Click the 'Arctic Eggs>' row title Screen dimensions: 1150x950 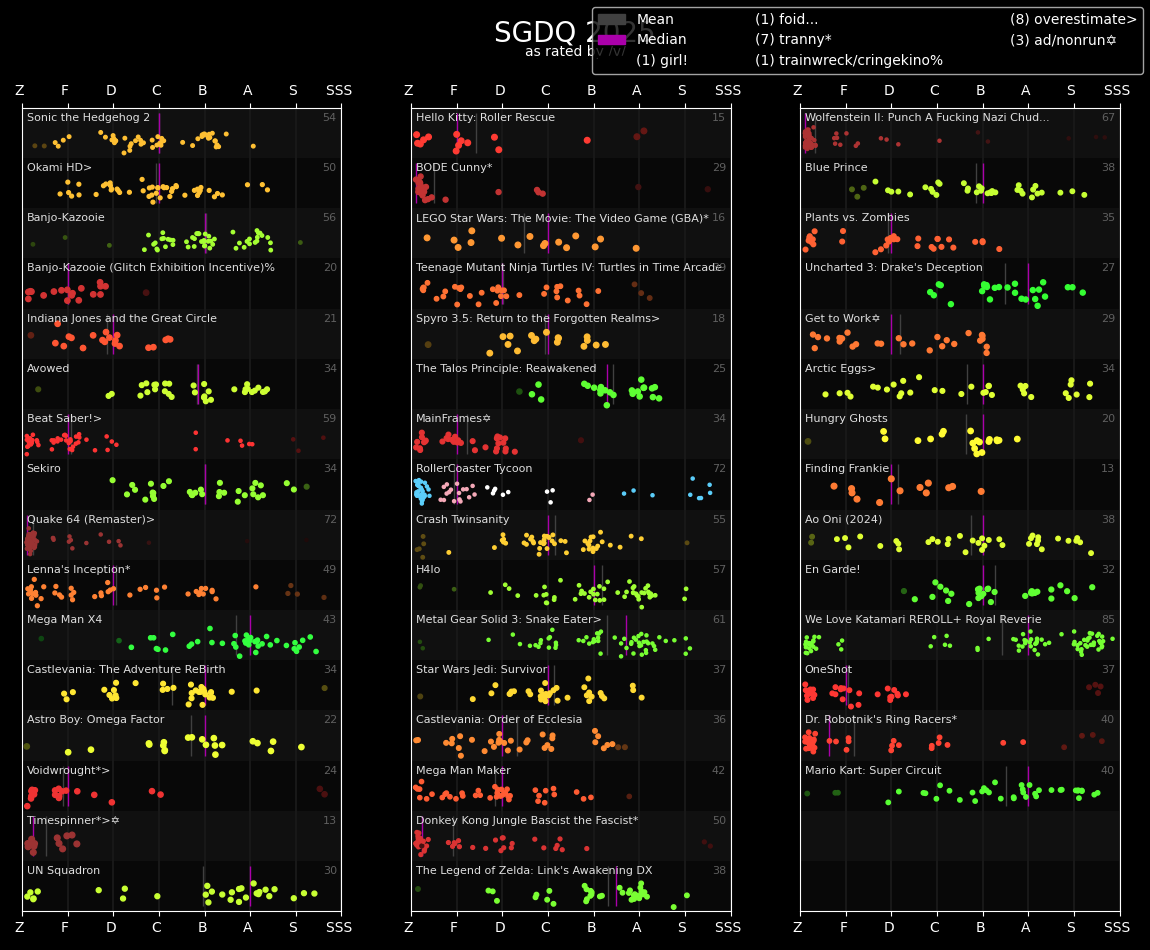click(840, 368)
